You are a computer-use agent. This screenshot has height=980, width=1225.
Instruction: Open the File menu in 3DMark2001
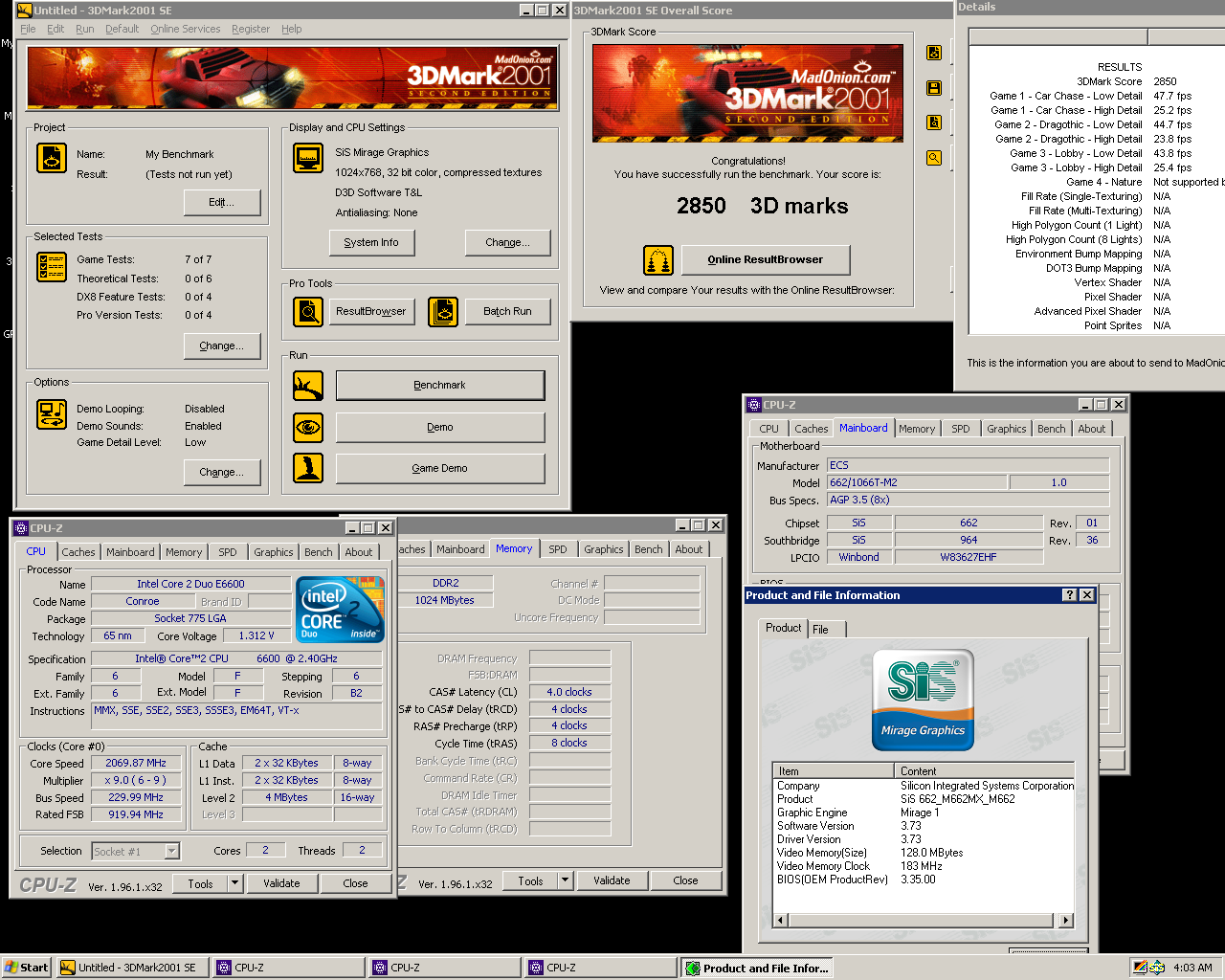[x=28, y=29]
